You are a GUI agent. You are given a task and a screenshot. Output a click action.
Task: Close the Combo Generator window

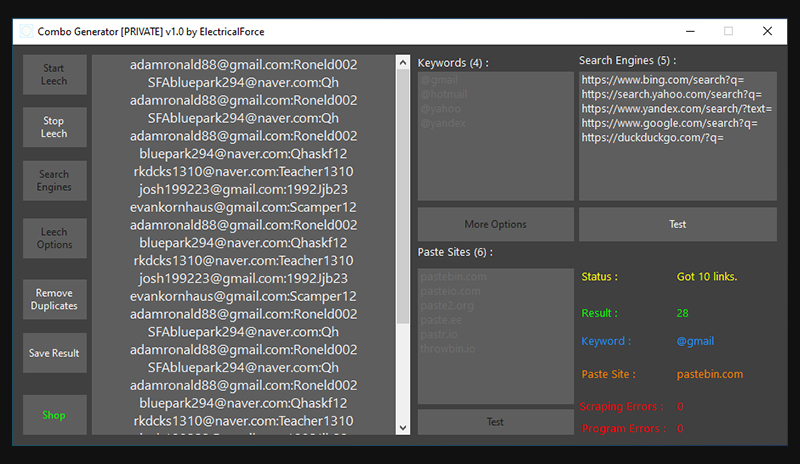(767, 31)
